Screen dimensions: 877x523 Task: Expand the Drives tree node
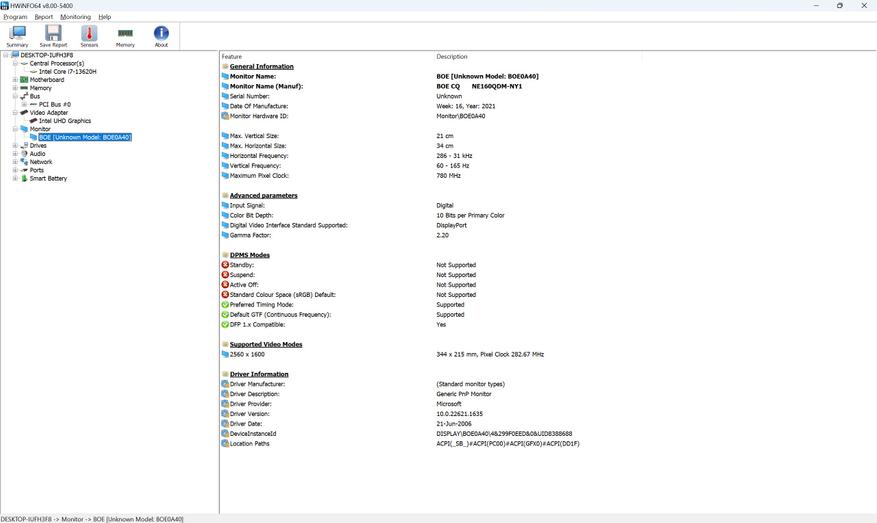pyautogui.click(x=15, y=145)
